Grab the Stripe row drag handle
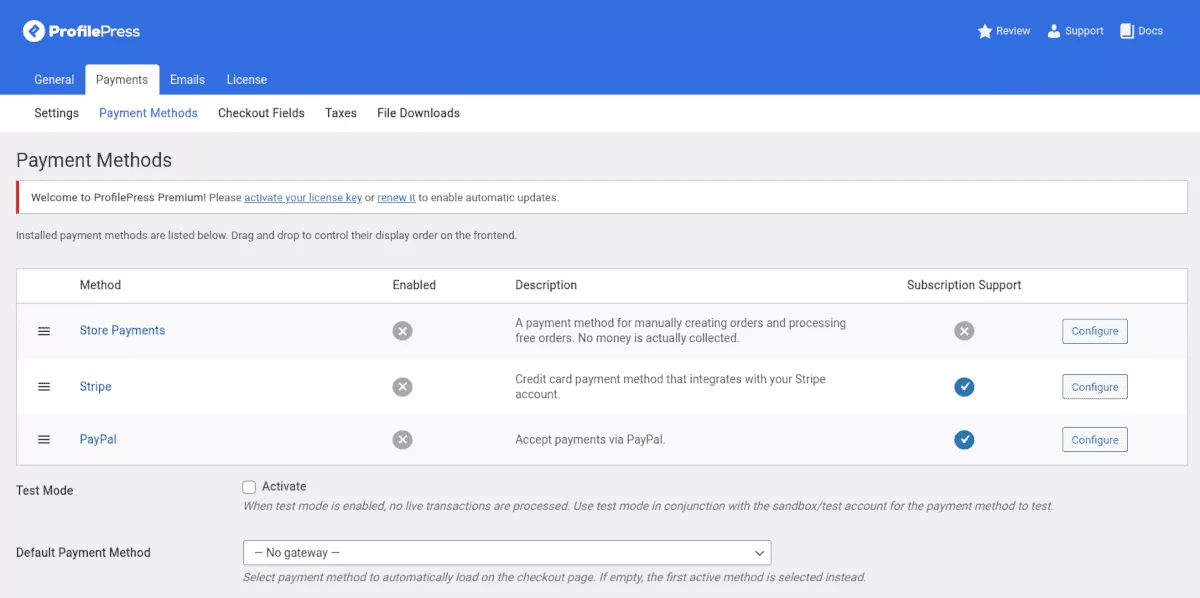The width and height of the screenshot is (1200, 598). click(x=44, y=387)
